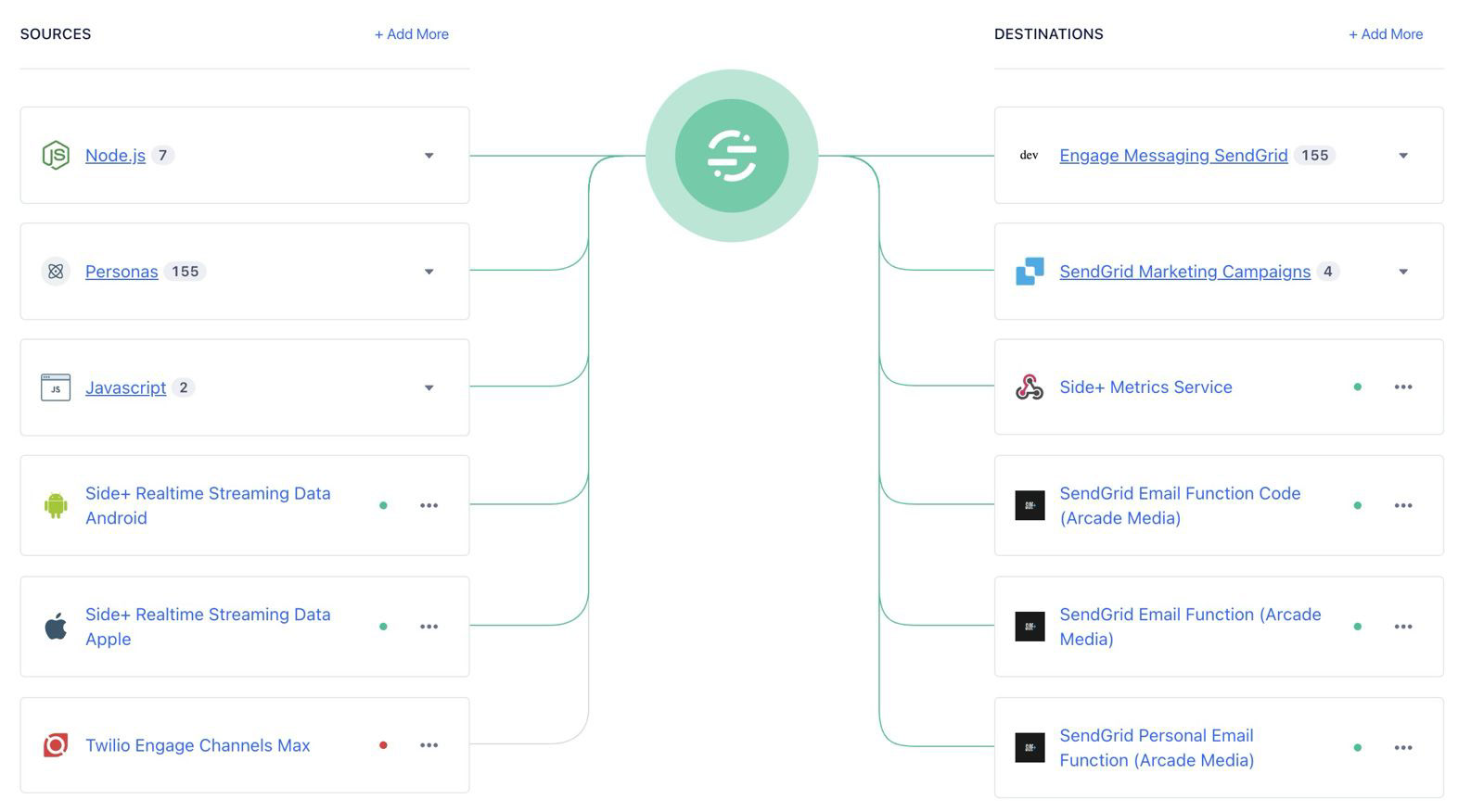Open SendGrid Personal Email Function (Arcade Media)

1157,747
